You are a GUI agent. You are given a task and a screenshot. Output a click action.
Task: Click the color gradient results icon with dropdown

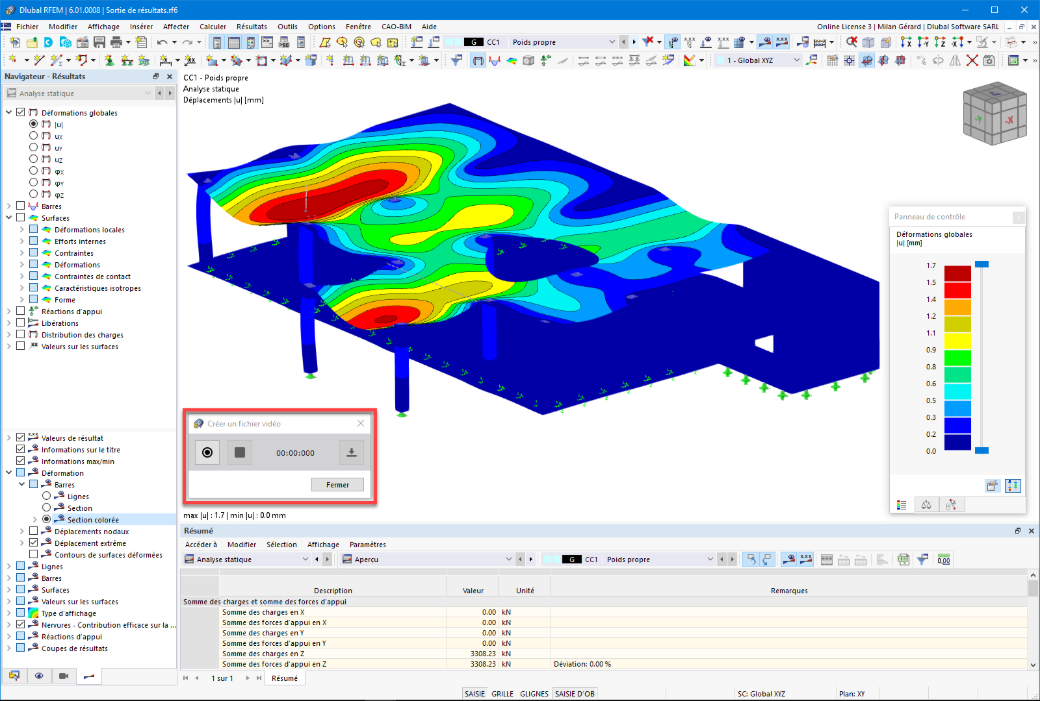point(690,60)
